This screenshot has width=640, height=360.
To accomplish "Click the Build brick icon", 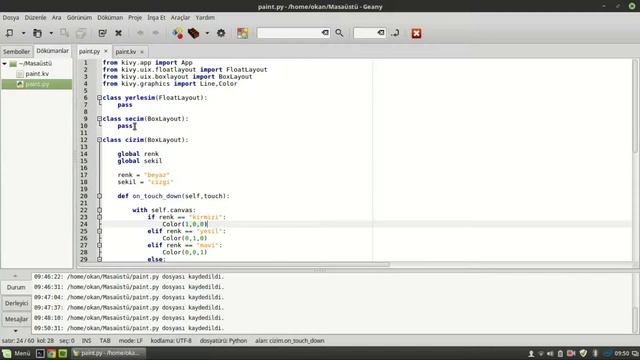I will tap(193, 33).
